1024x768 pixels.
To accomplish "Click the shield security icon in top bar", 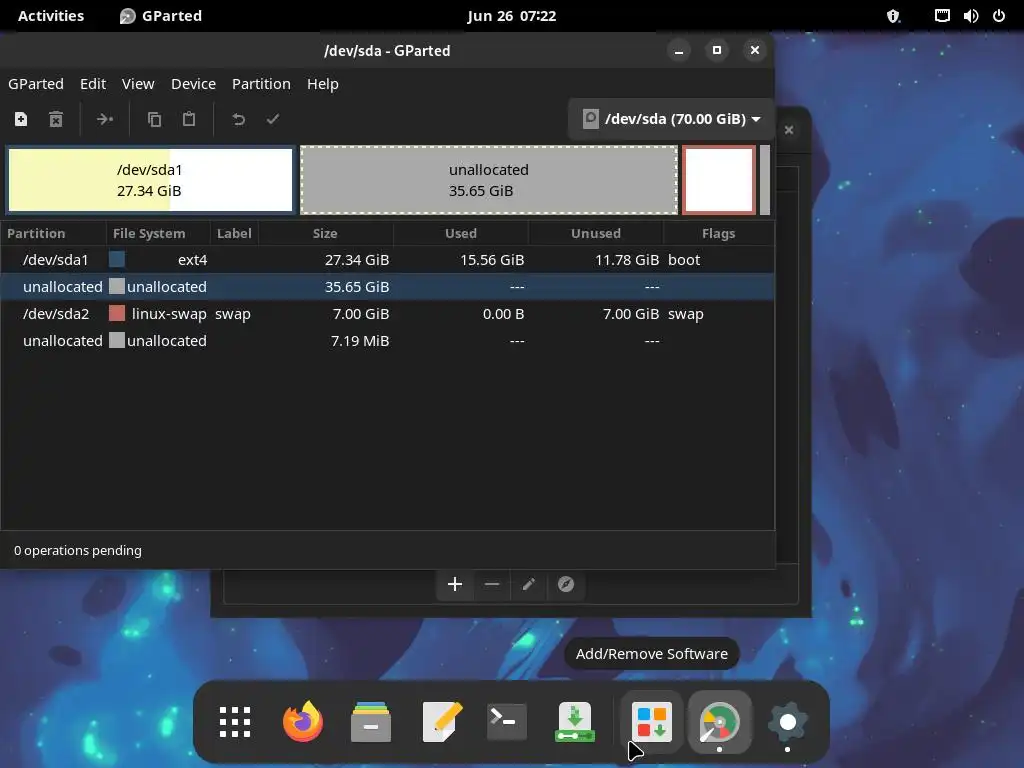I will click(893, 16).
